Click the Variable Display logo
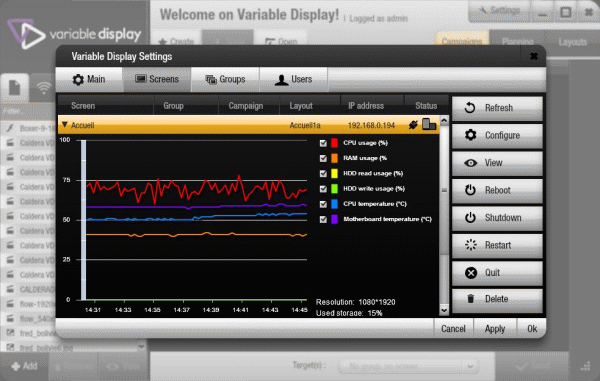600x381 pixels. tap(75, 34)
